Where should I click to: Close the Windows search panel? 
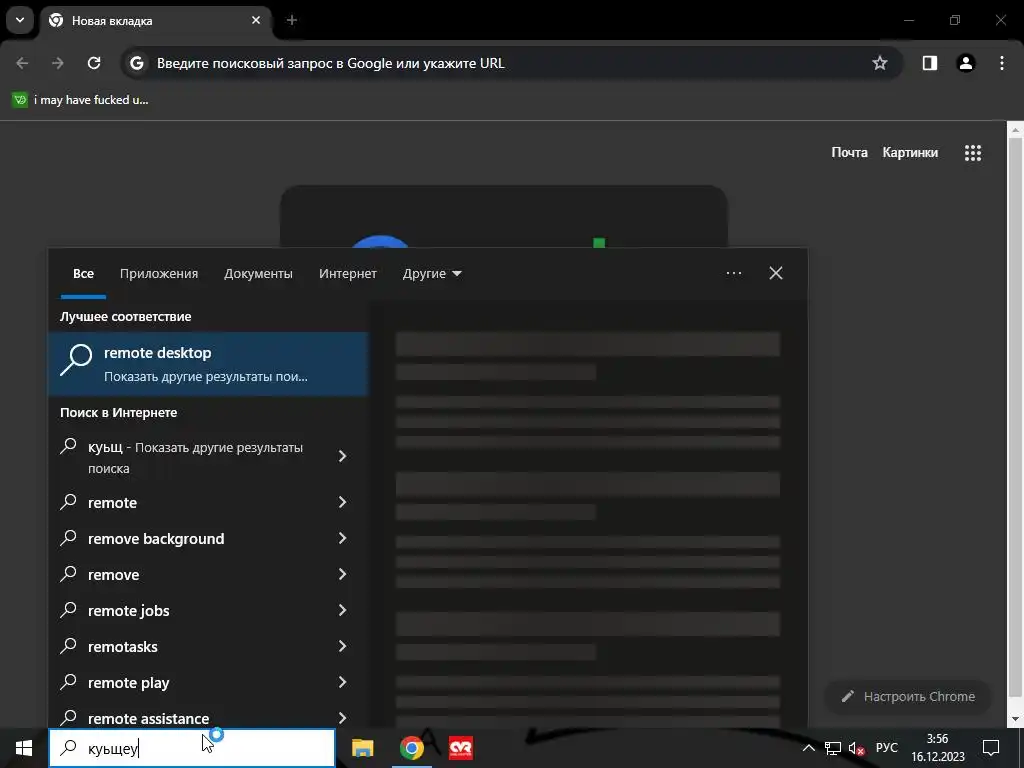tap(776, 273)
